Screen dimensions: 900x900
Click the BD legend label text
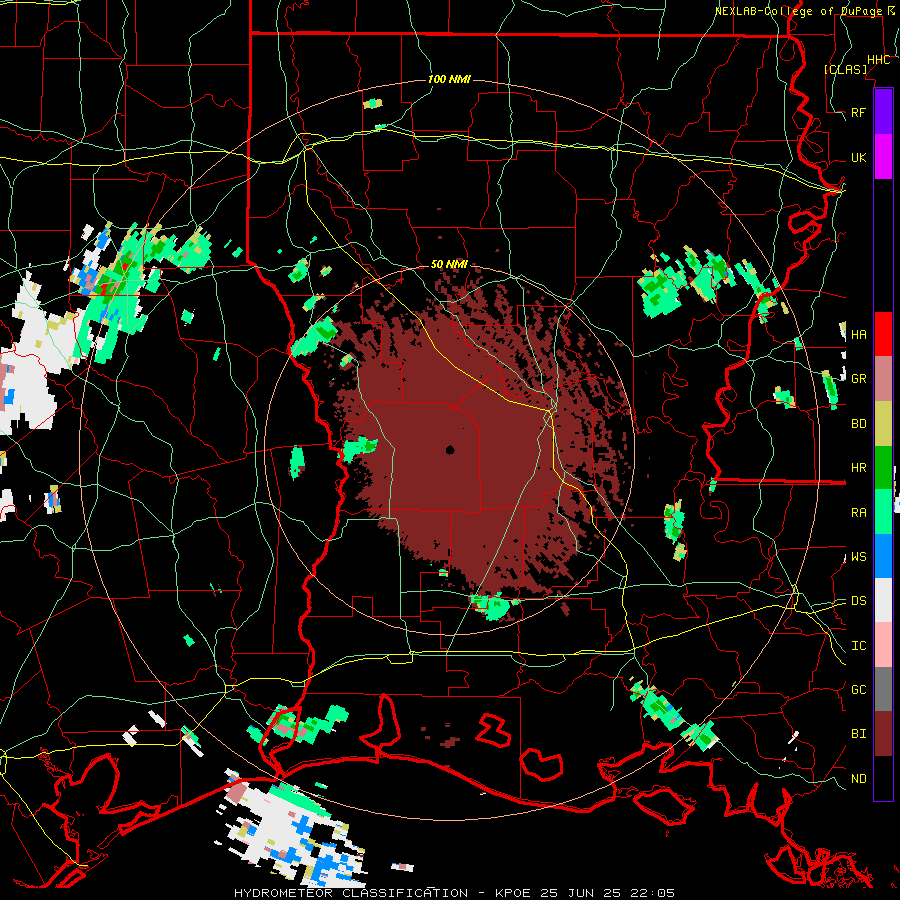(859, 424)
